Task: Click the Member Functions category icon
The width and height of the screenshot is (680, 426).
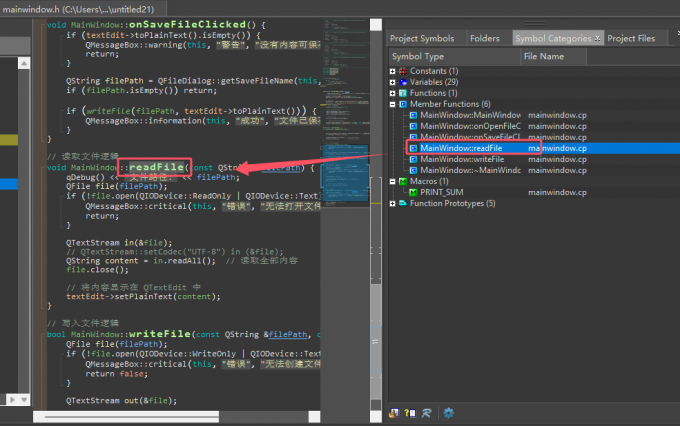Action: (403, 104)
